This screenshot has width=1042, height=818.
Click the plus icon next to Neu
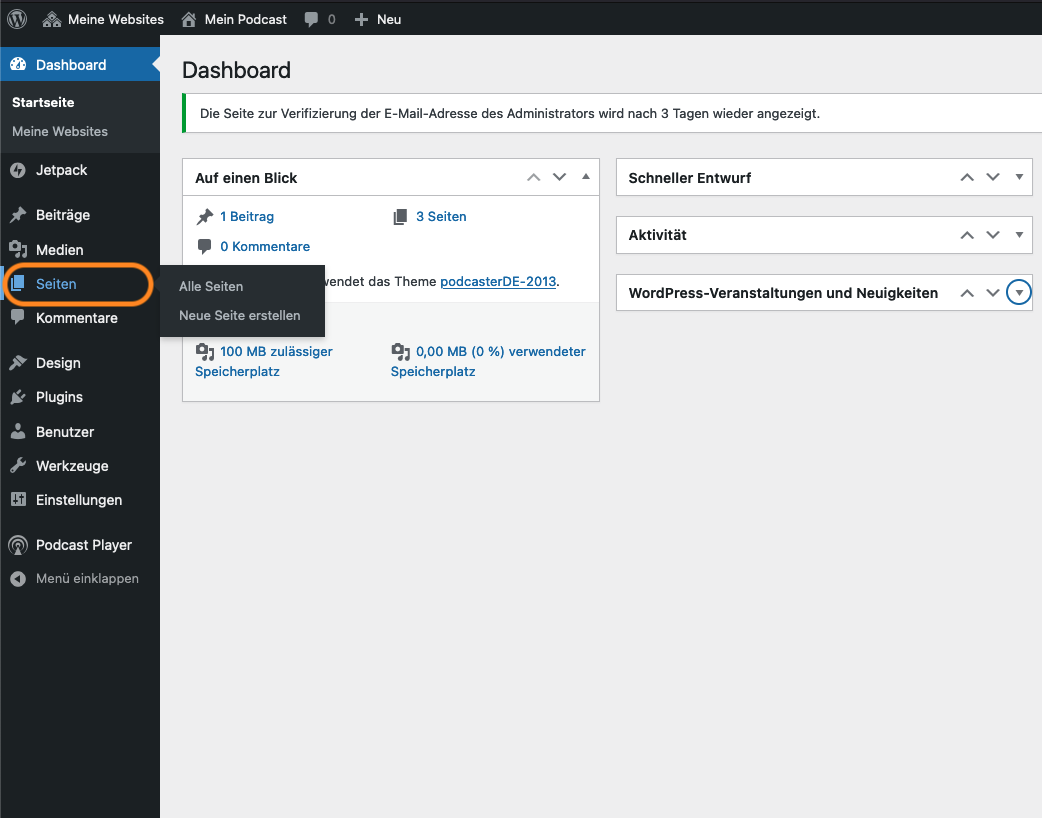coord(361,19)
